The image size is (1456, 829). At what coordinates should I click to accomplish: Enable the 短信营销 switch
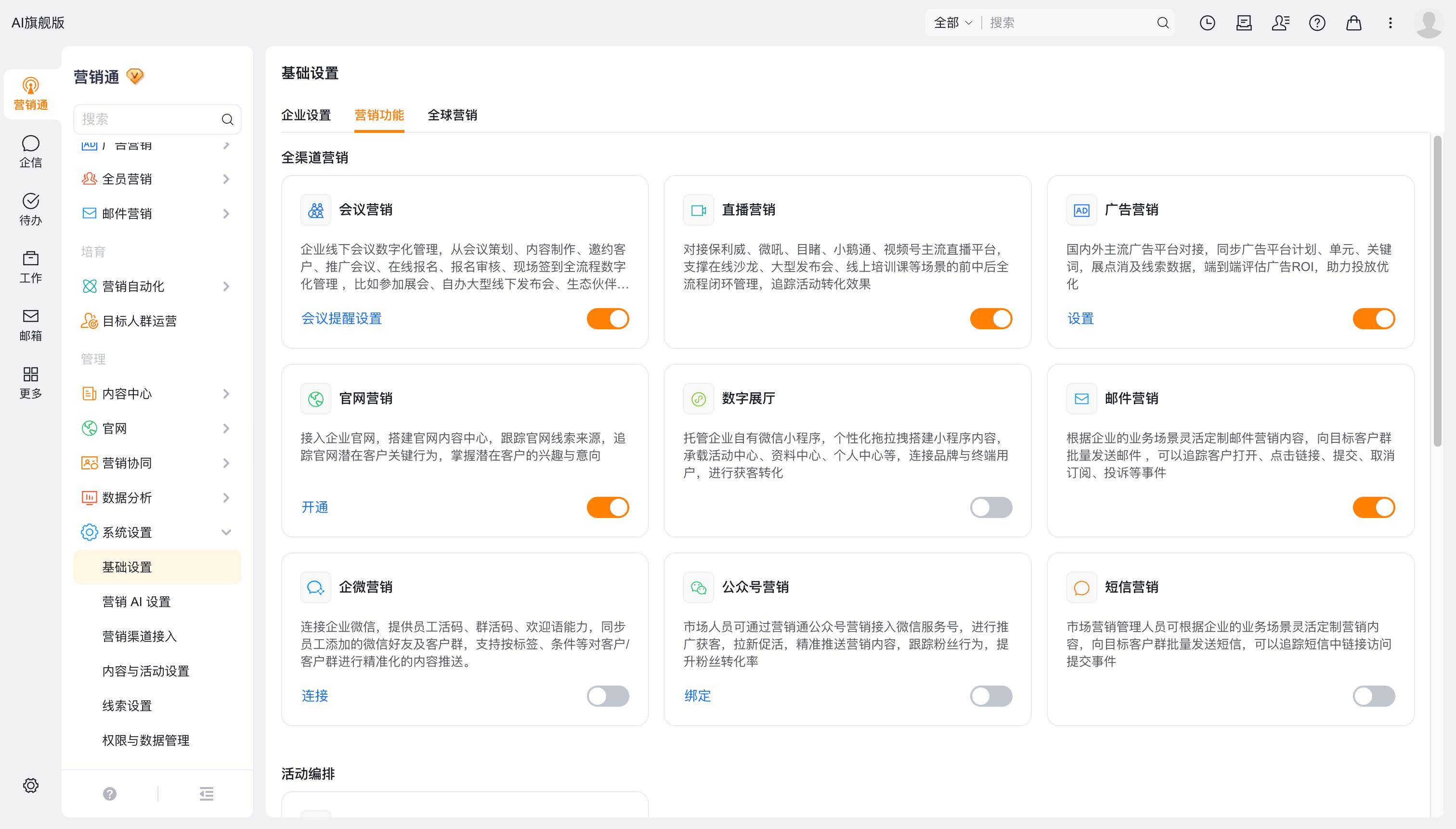pyautogui.click(x=1374, y=696)
